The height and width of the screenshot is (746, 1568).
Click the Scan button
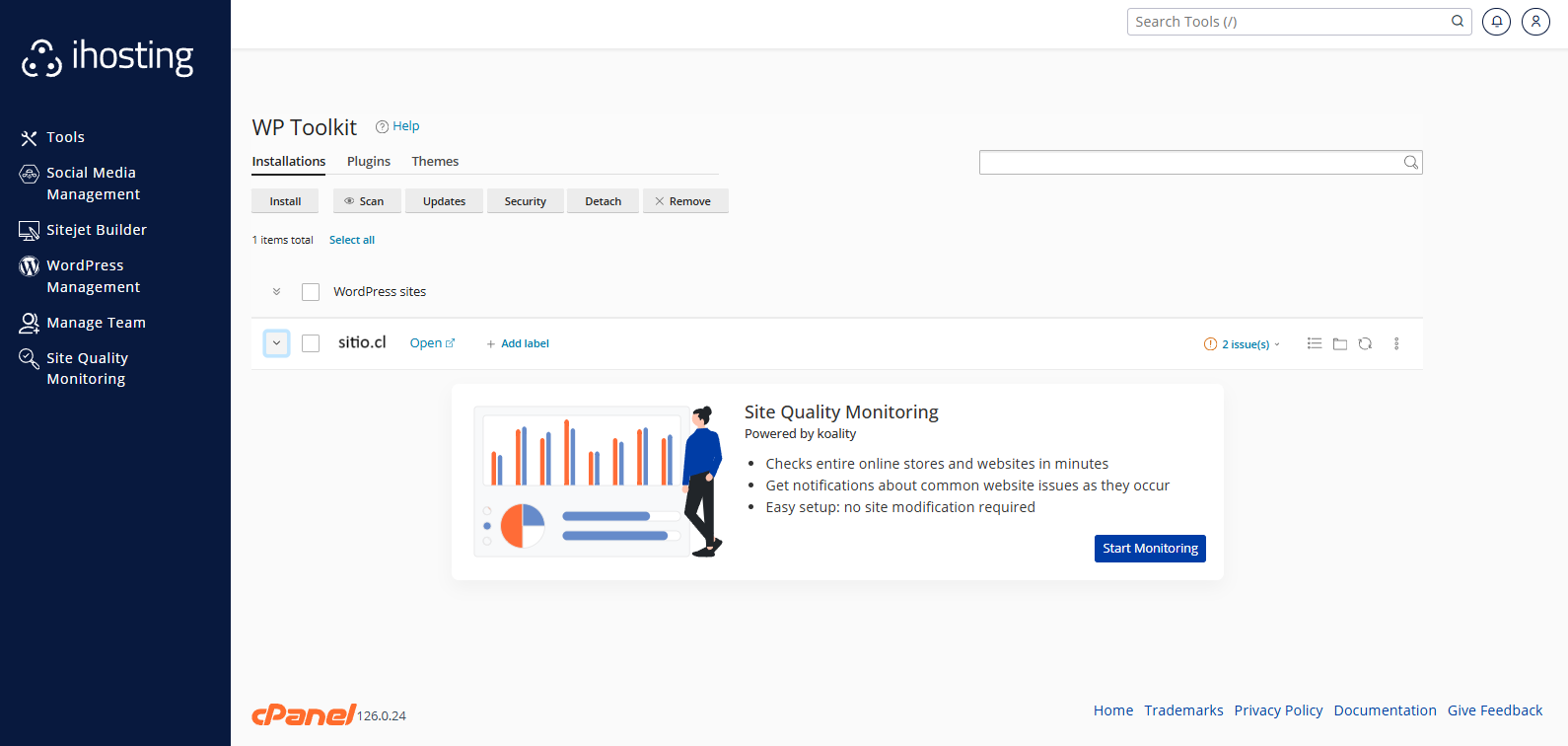pyautogui.click(x=367, y=201)
